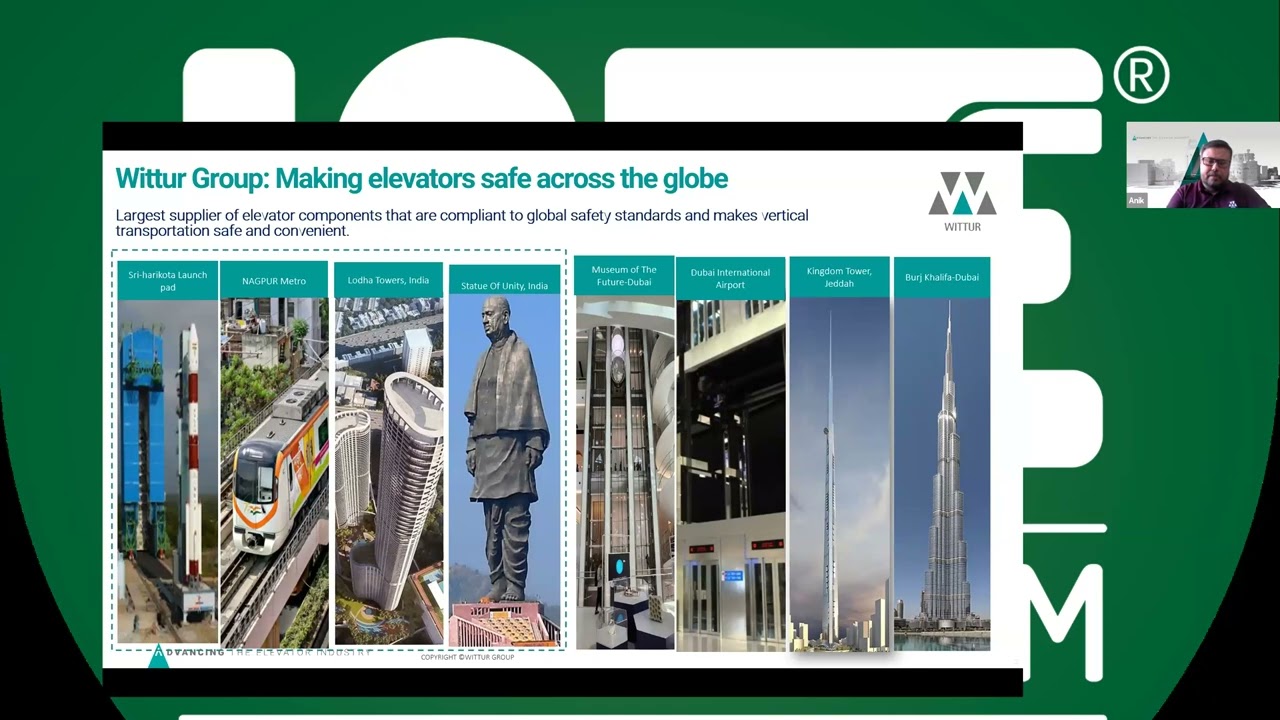Click the subtitle starting "Largest supplier of elevator components"
The image size is (1280, 720).
462,222
